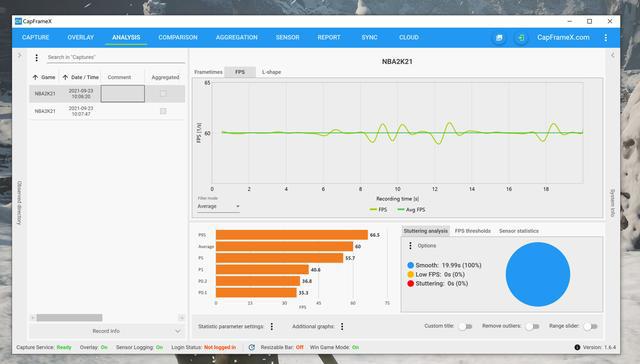Open the AGGREGATION tab
The height and width of the screenshot is (364, 640).
(x=237, y=38)
